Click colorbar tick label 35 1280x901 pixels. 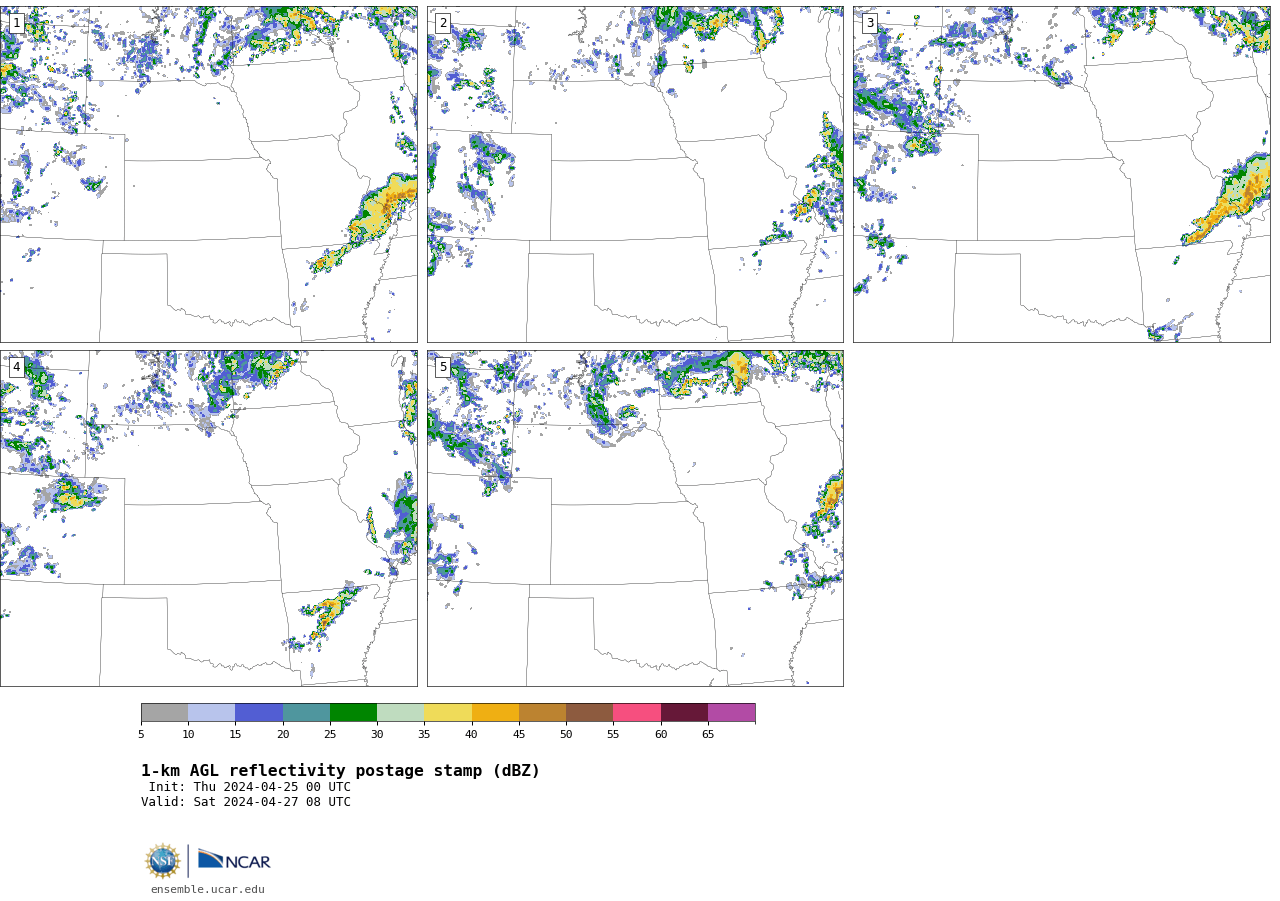[424, 734]
